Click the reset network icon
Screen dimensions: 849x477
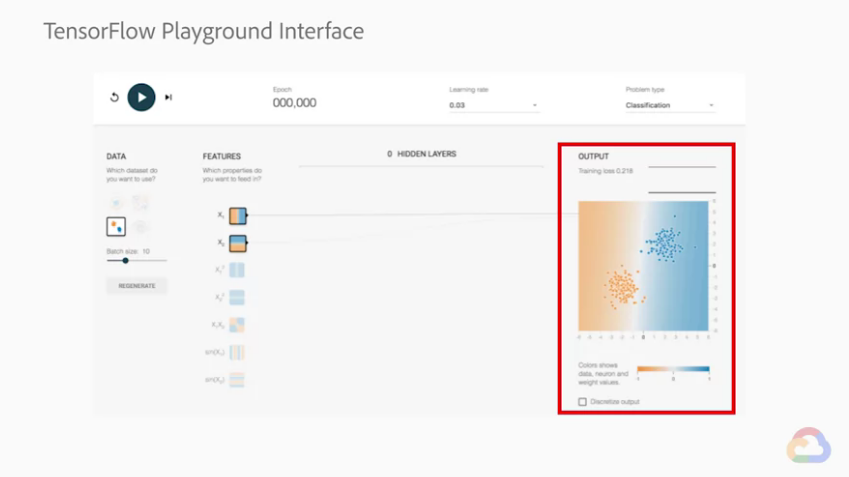[114, 97]
